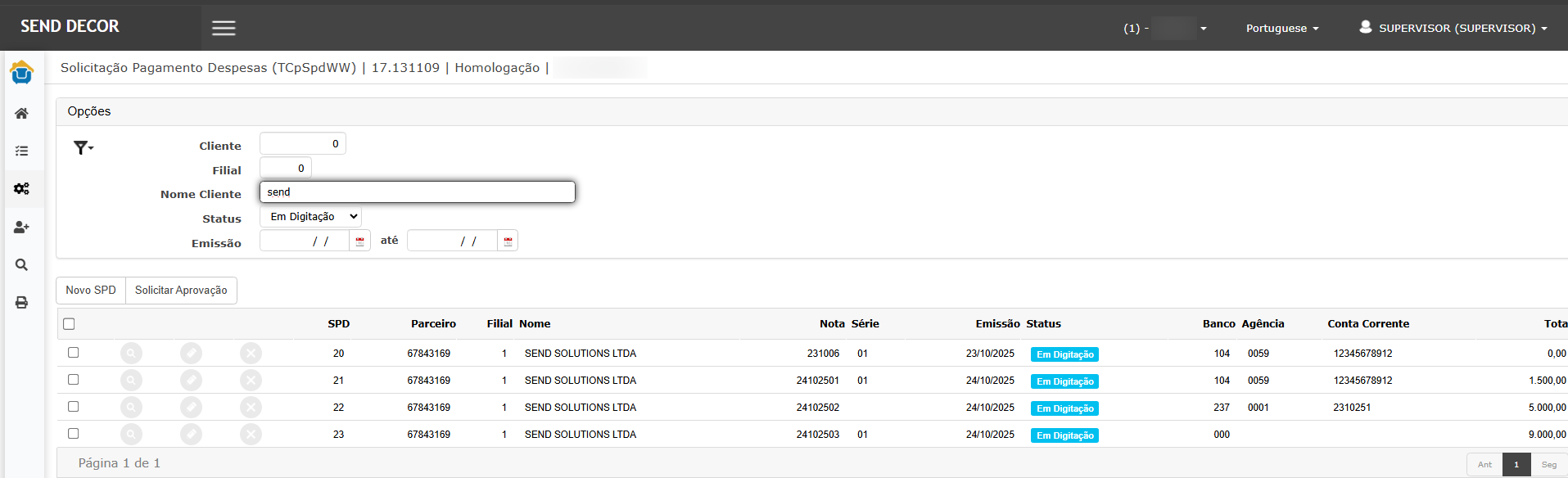Expand the filter funnel options dropdown
Image resolution: width=1568 pixels, height=478 pixels.
(84, 148)
